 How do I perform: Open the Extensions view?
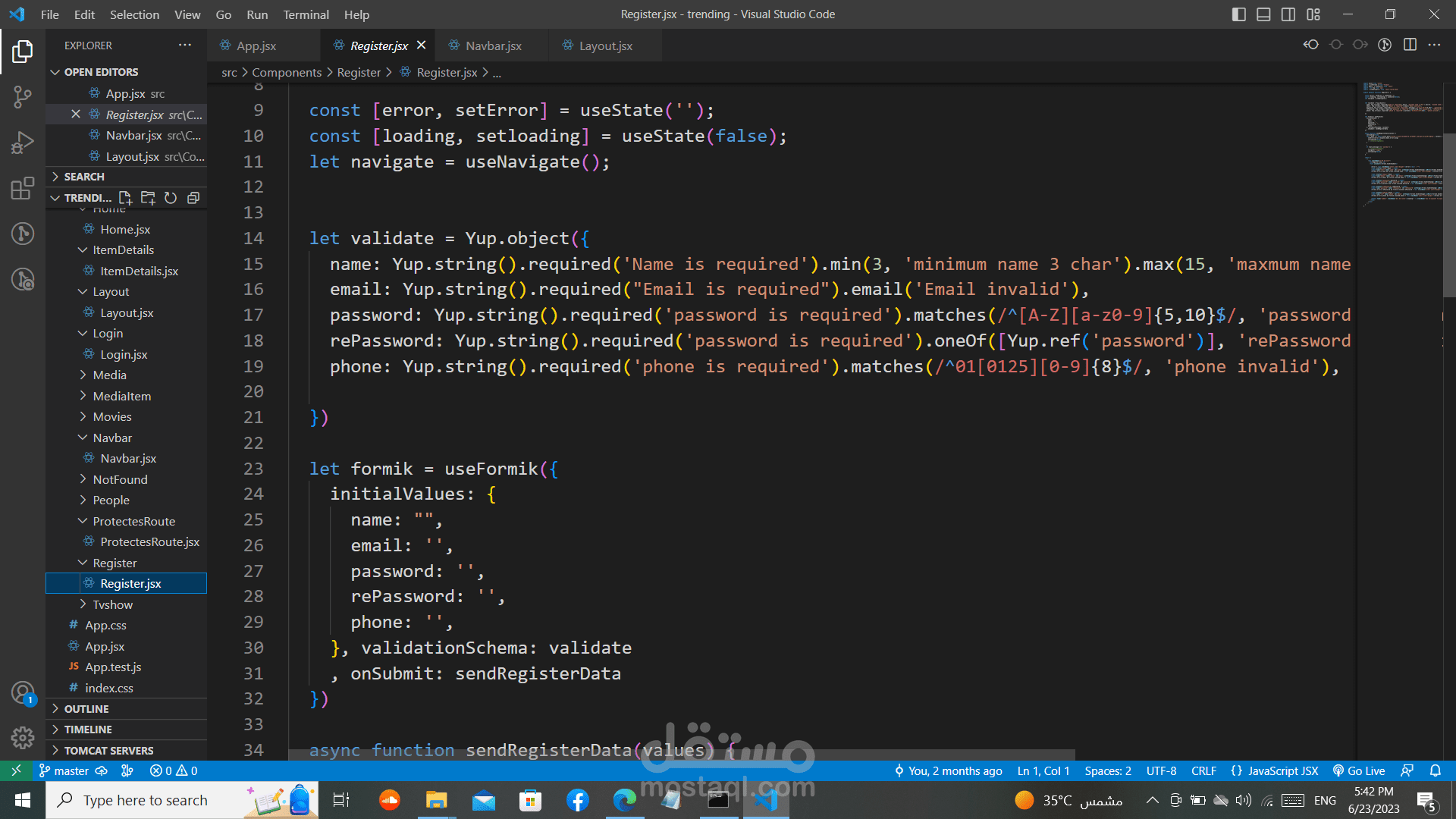click(23, 188)
